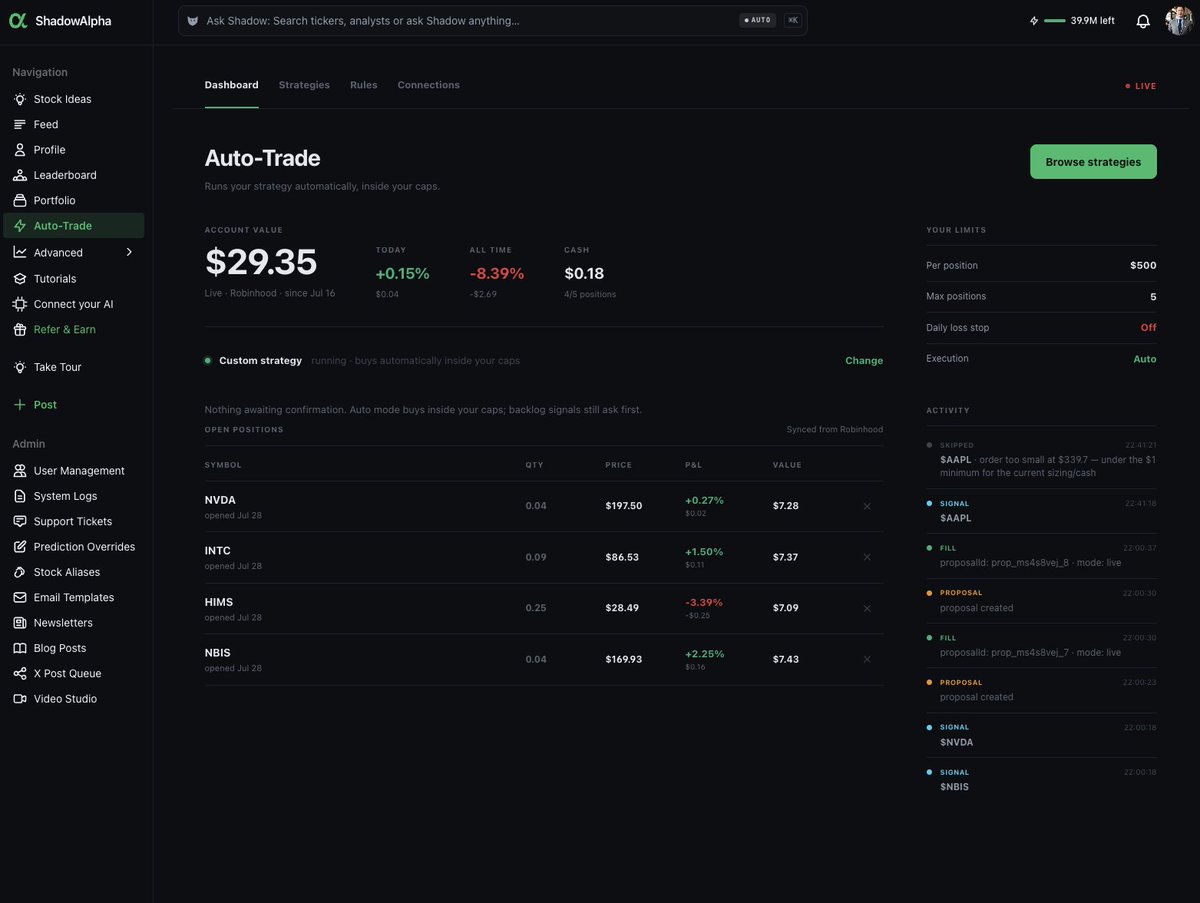Viewport: 1200px width, 903px height.
Task: Click the LIVE status indicator
Action: (x=1141, y=86)
